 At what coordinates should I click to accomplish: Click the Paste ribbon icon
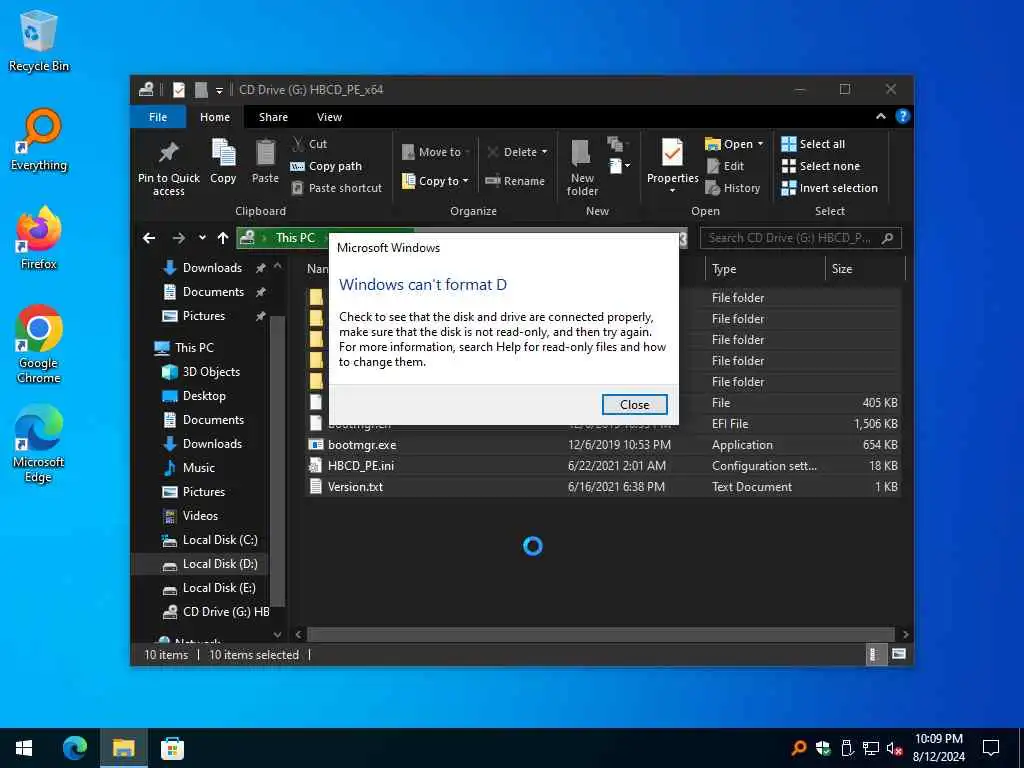pos(265,162)
